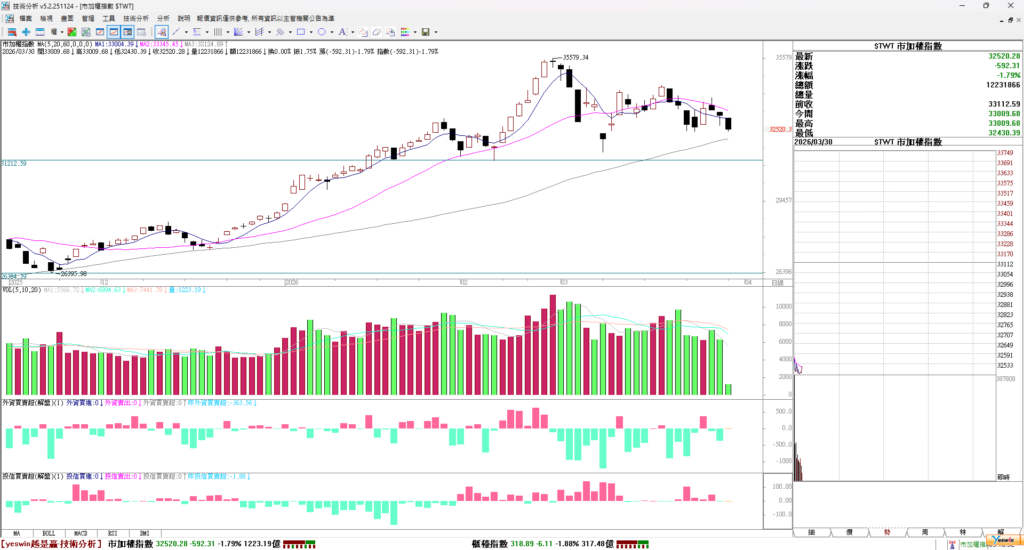1024x550 pixels.
Task: Click the 日線 period label
Action: point(777,284)
